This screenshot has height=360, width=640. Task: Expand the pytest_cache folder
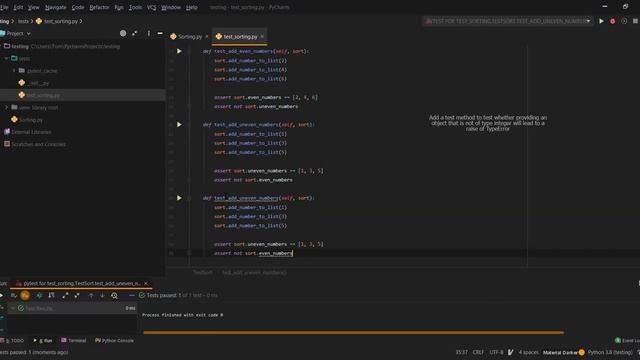pos(14,71)
